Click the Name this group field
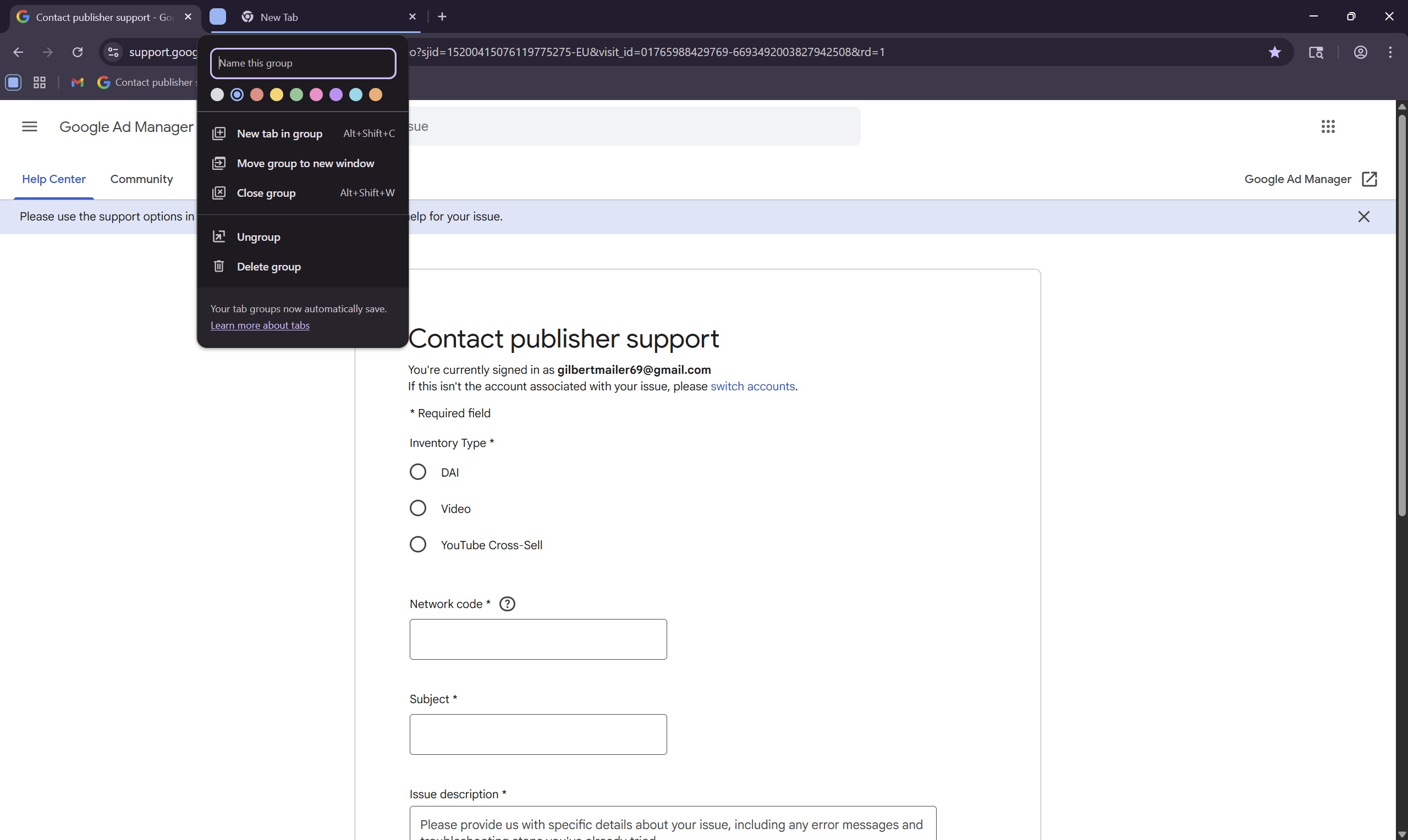This screenshot has width=1408, height=840. coord(303,63)
